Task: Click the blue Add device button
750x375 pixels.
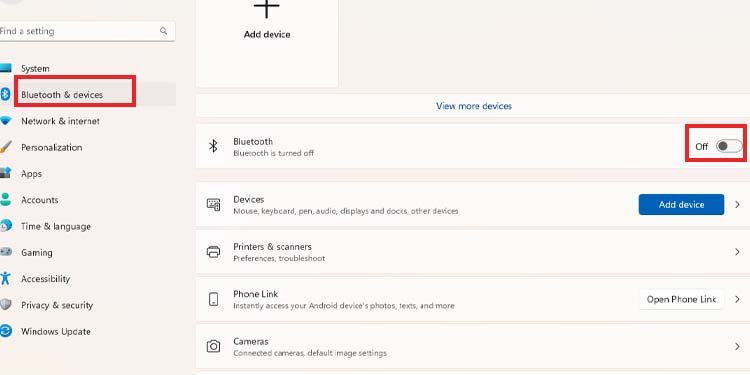Action: coord(681,204)
